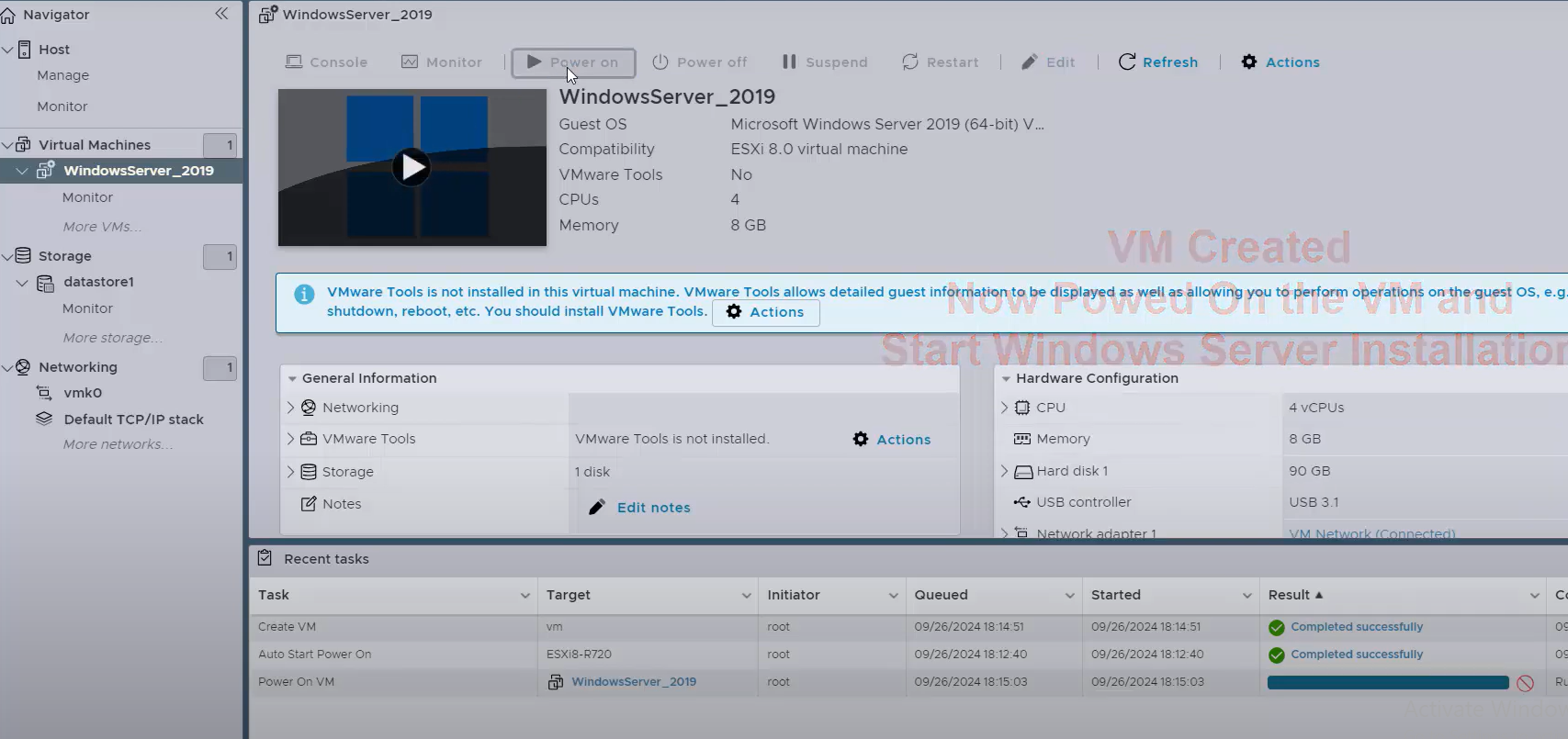The width and height of the screenshot is (1568, 739).
Task: Click VM icon beside WindowsServer_2019 page title
Action: tap(268, 15)
